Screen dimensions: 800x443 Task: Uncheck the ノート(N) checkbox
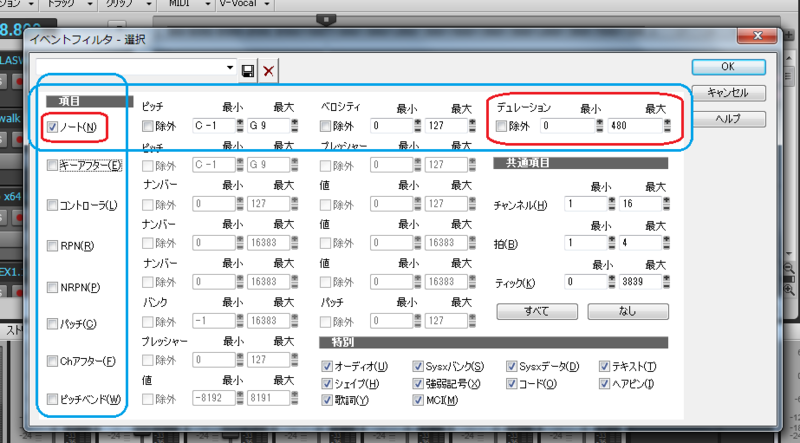click(x=53, y=127)
